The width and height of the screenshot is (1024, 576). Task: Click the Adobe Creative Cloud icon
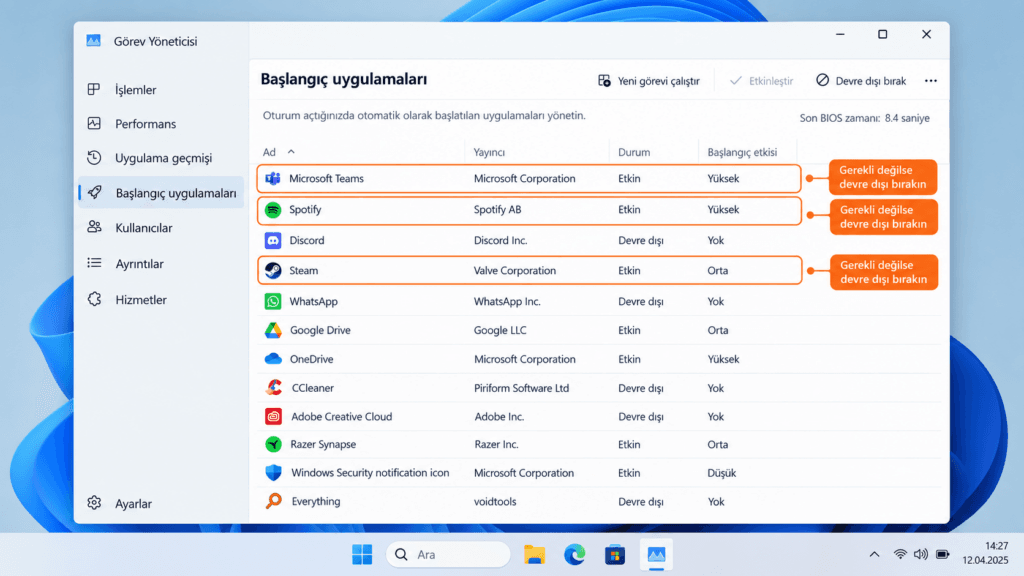pos(273,417)
